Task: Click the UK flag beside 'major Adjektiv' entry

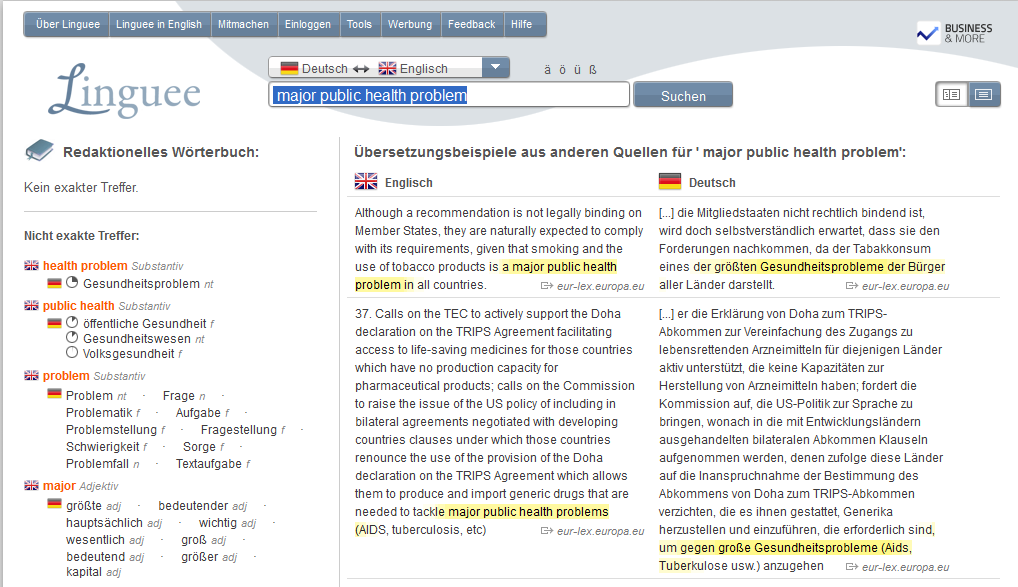Action: coord(31,486)
